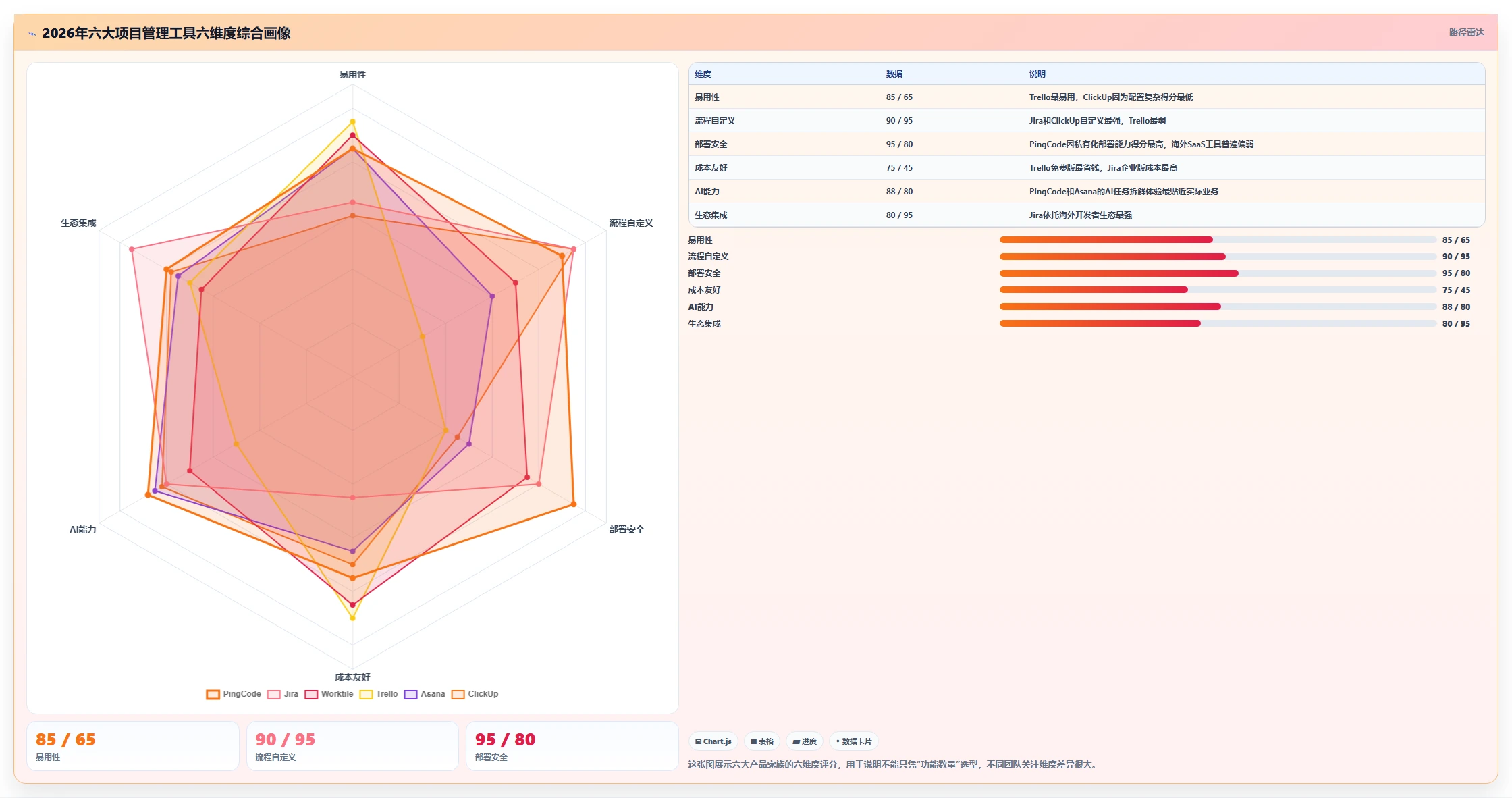The width and height of the screenshot is (1512, 798).
Task: Click the 路径雷达 tag in header
Action: (x=1466, y=32)
